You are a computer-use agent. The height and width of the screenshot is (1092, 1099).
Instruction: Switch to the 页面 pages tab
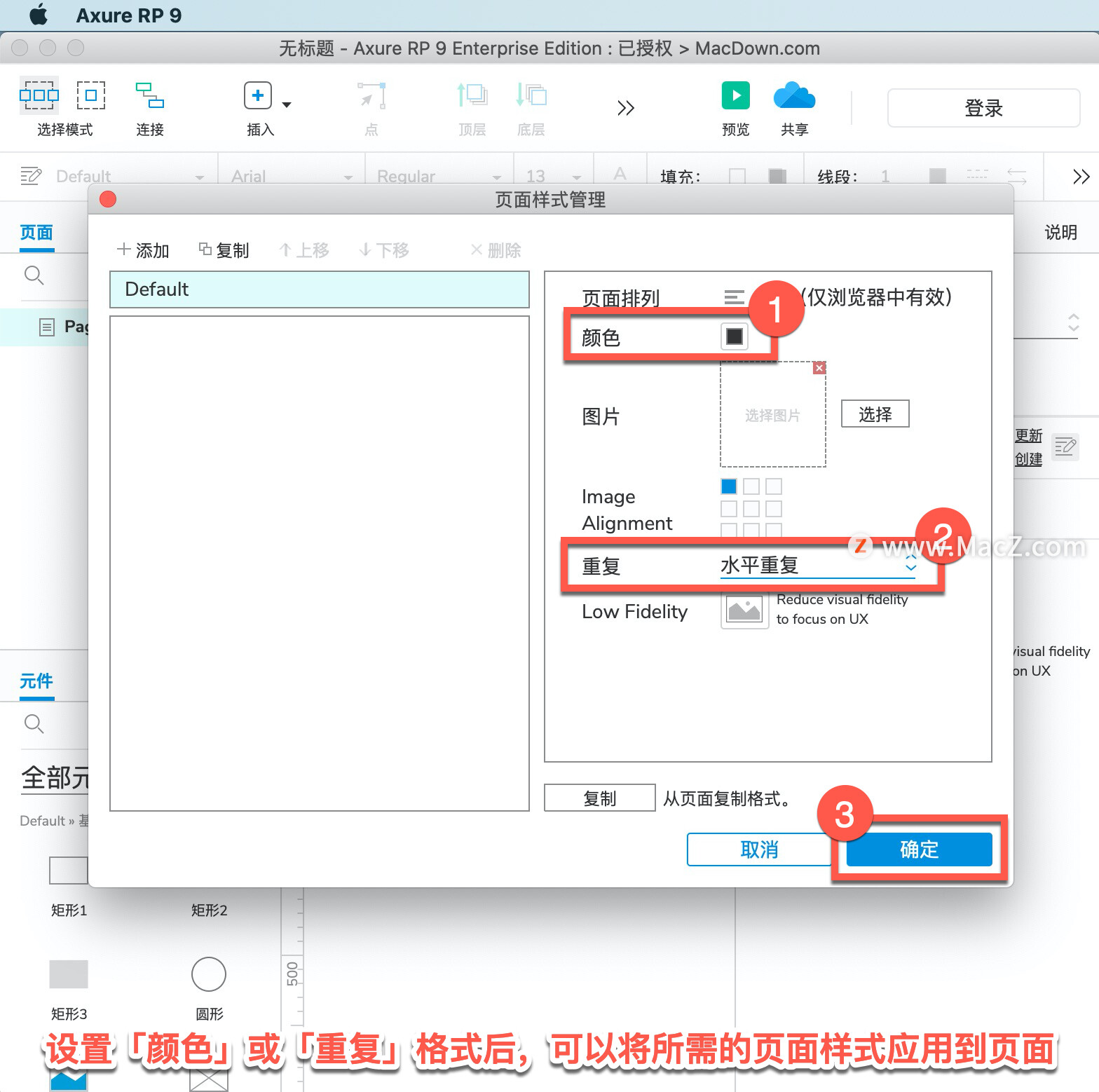(36, 232)
